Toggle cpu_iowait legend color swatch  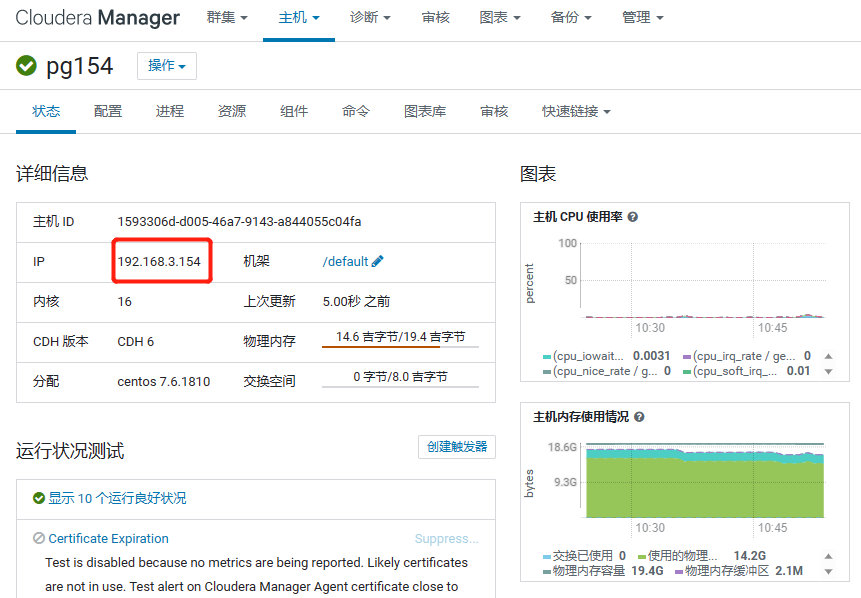547,357
